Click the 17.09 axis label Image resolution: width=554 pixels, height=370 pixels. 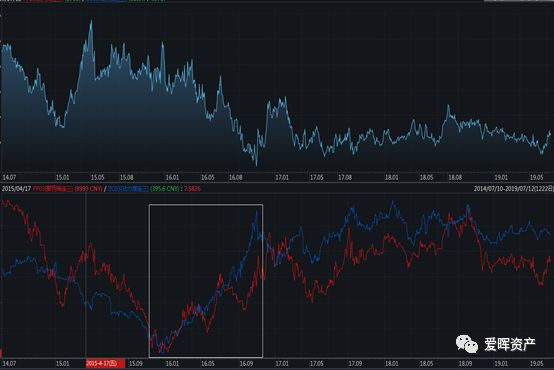pos(355,363)
